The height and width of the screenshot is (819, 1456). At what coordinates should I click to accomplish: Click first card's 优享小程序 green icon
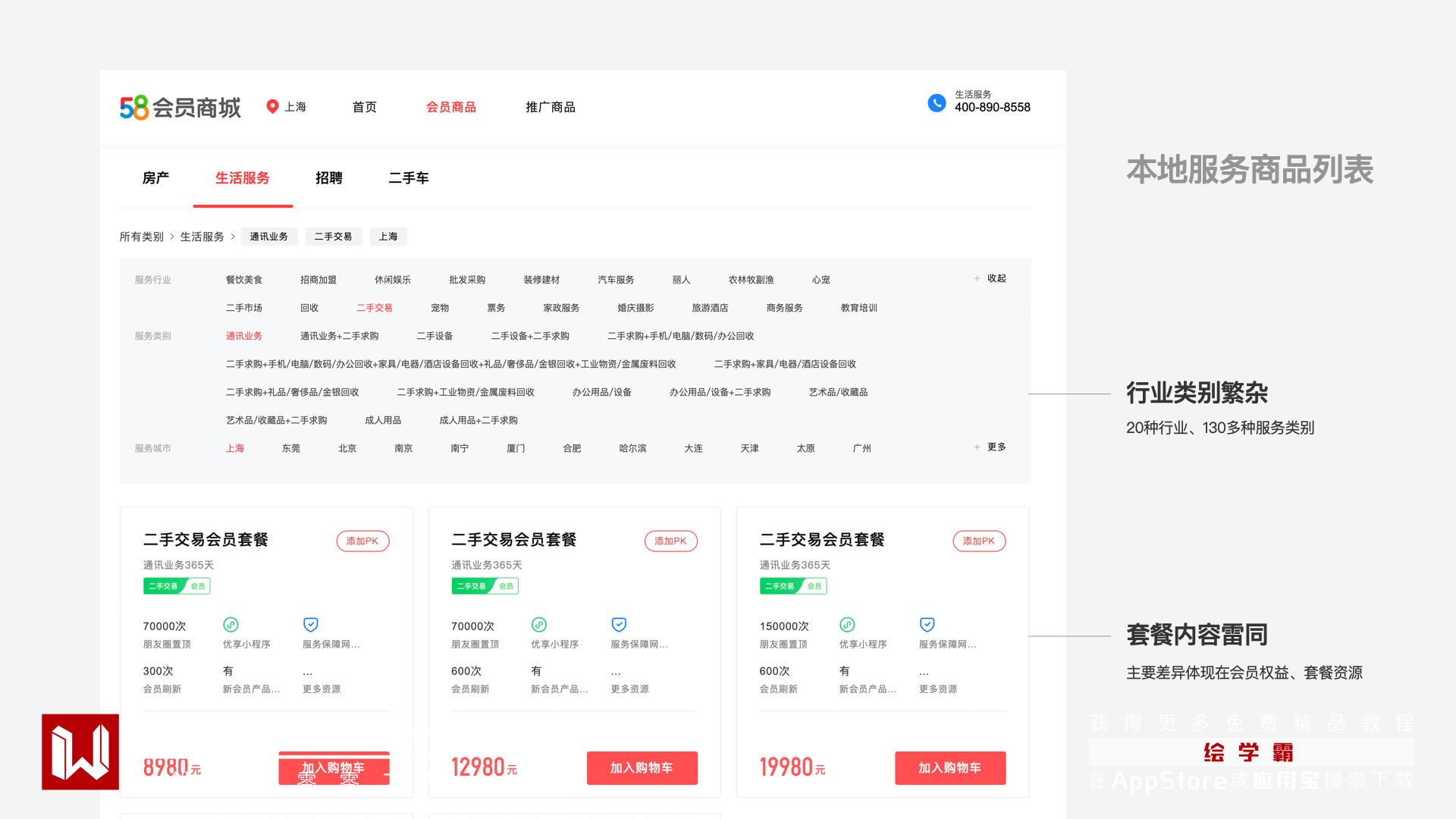click(231, 625)
